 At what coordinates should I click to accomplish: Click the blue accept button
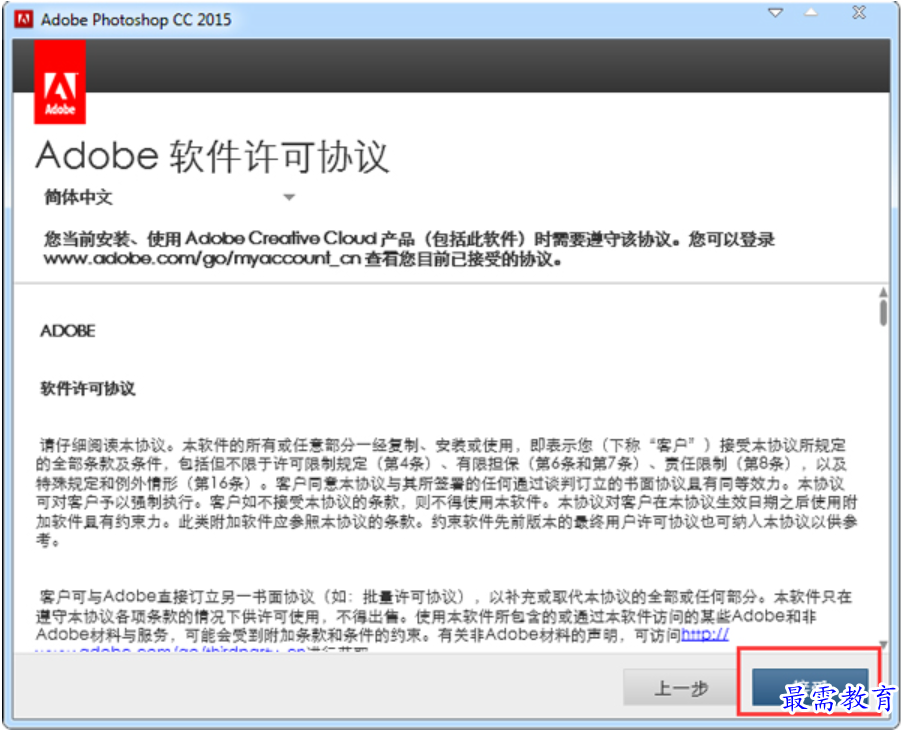point(809,687)
